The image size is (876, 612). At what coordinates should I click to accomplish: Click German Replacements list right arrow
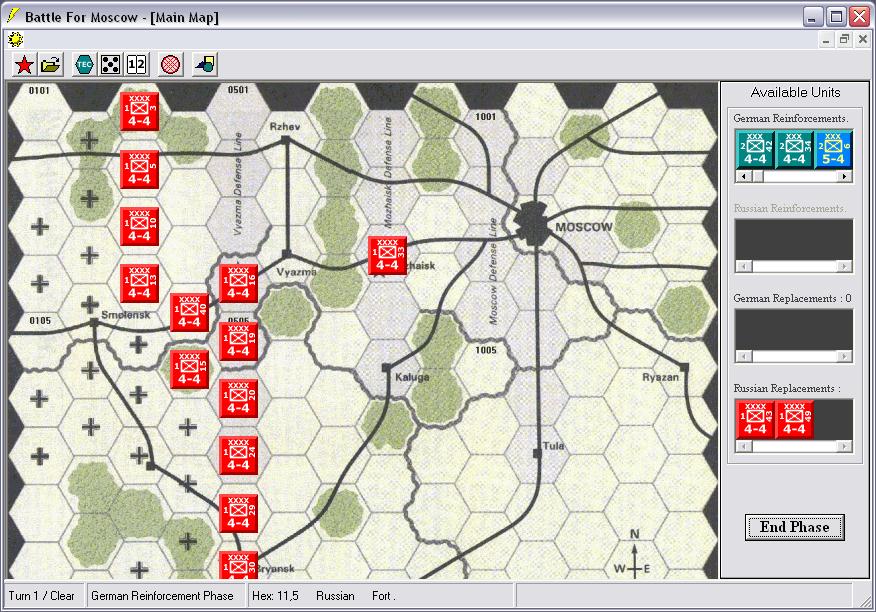pos(845,356)
